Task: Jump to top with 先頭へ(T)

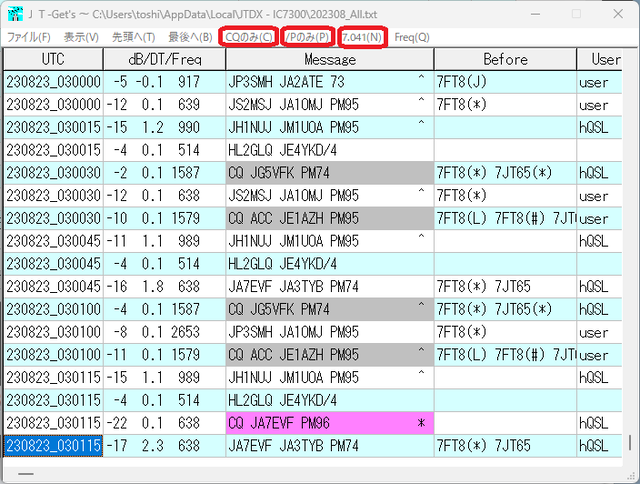Action: click(133, 38)
